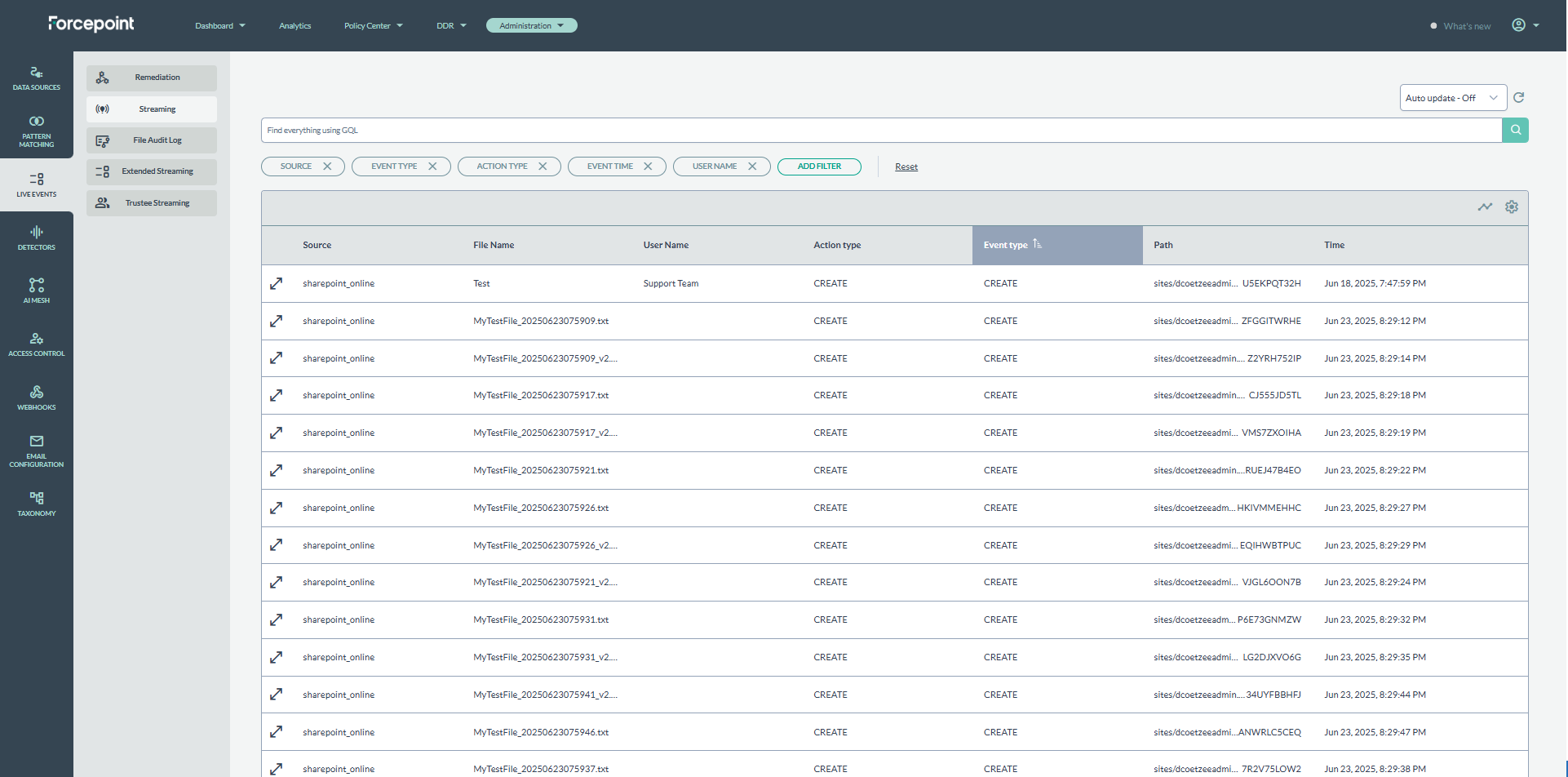The height and width of the screenshot is (777, 1568).
Task: Go to Pattern Matching in sidebar
Action: [x=36, y=131]
